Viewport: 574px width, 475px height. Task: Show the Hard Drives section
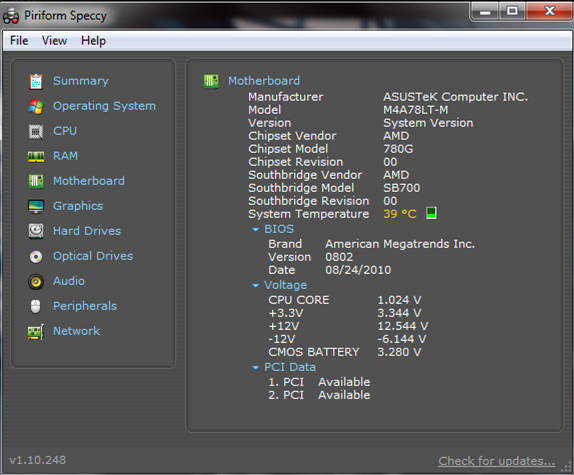pyautogui.click(x=87, y=231)
